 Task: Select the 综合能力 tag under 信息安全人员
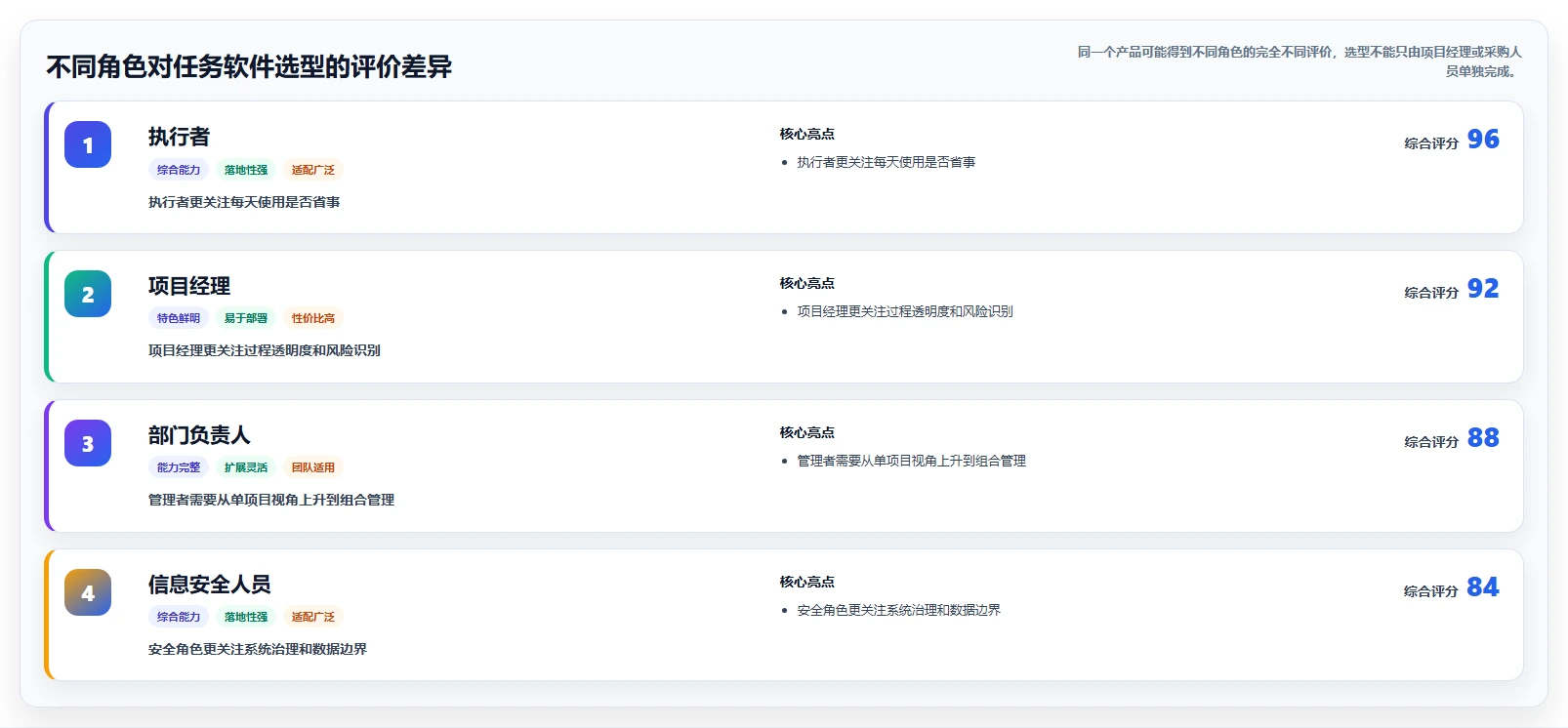pos(179,617)
